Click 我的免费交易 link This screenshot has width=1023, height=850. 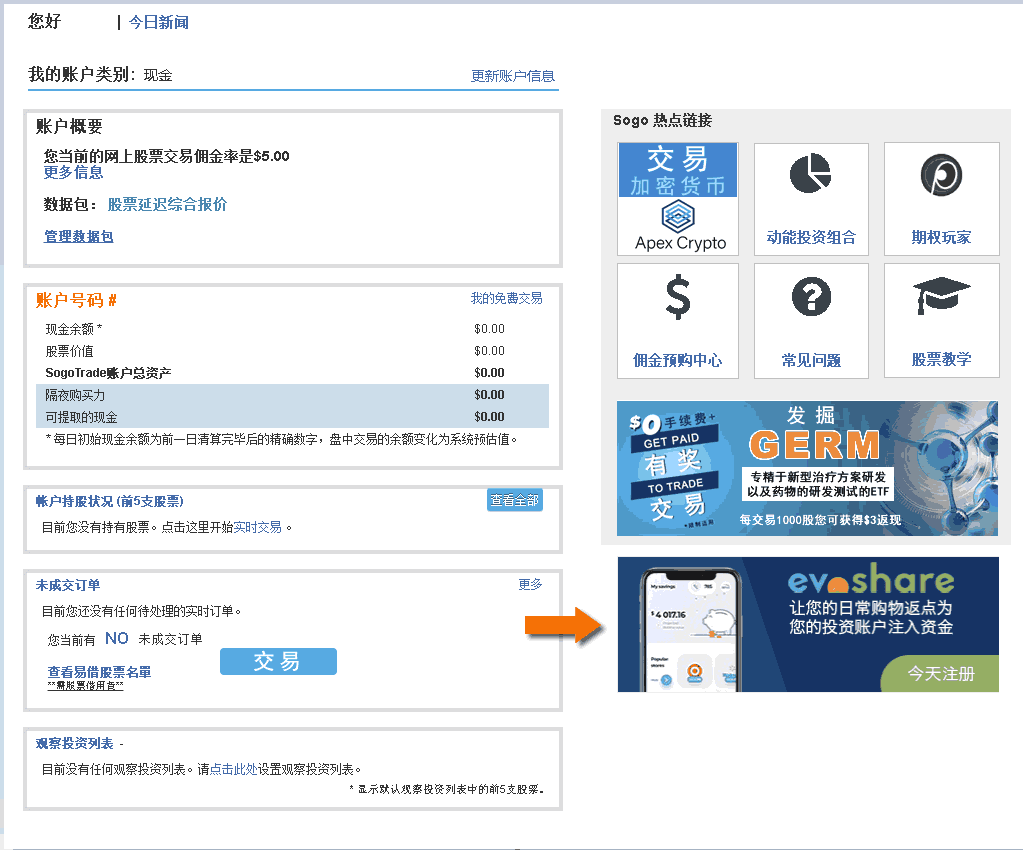pos(506,299)
